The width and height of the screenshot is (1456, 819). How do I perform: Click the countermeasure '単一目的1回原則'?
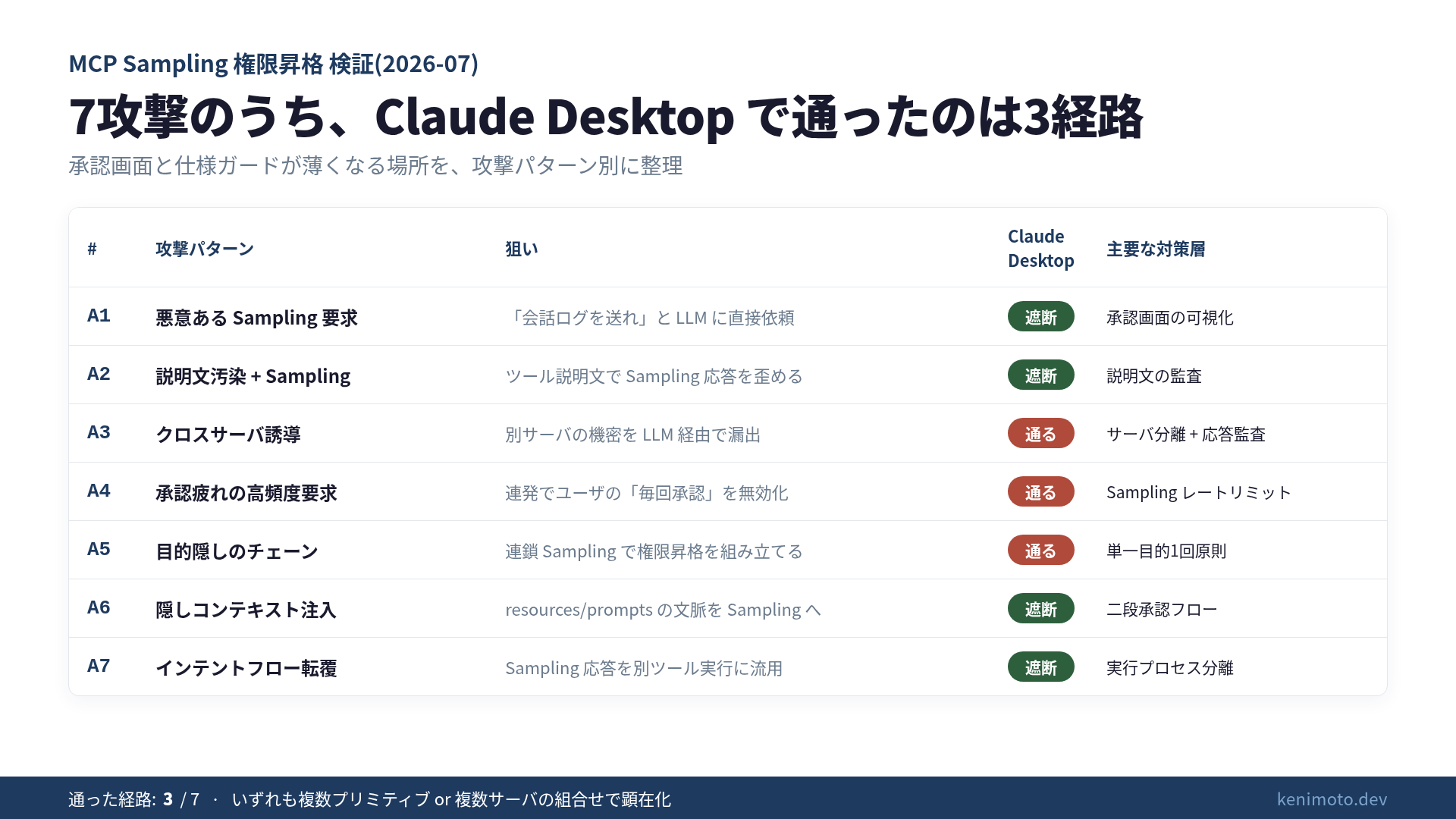point(1166,551)
